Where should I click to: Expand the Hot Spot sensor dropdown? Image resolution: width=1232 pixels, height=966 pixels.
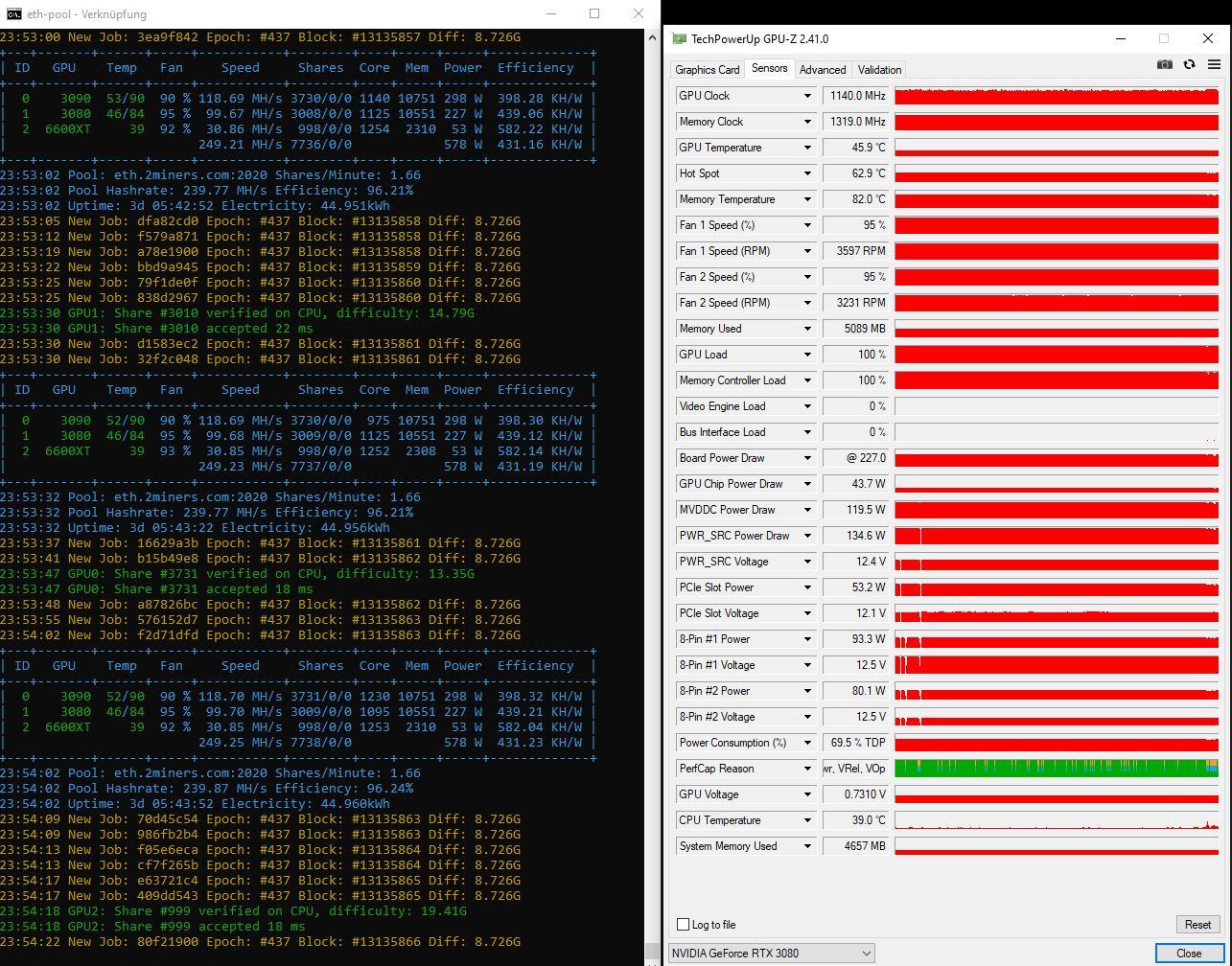[807, 173]
